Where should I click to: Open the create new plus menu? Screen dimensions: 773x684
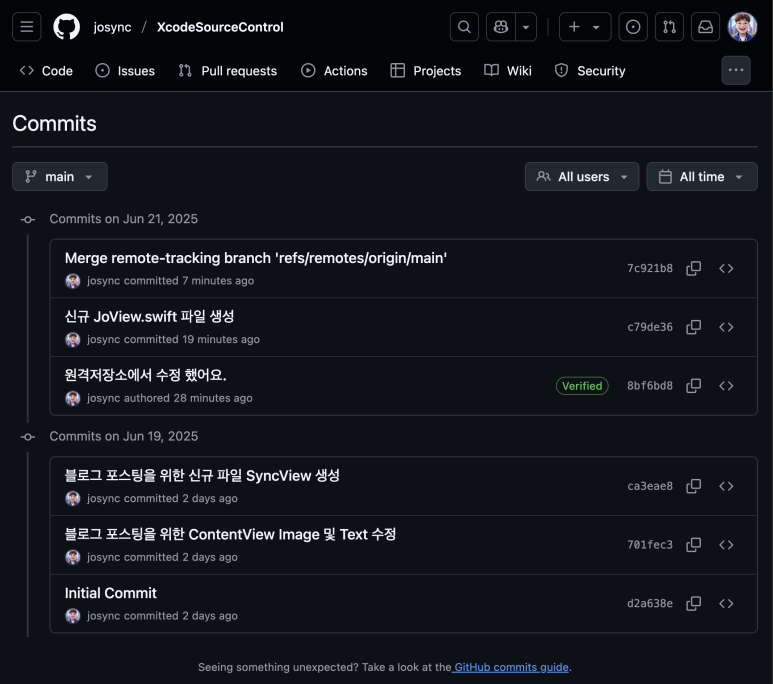585,27
